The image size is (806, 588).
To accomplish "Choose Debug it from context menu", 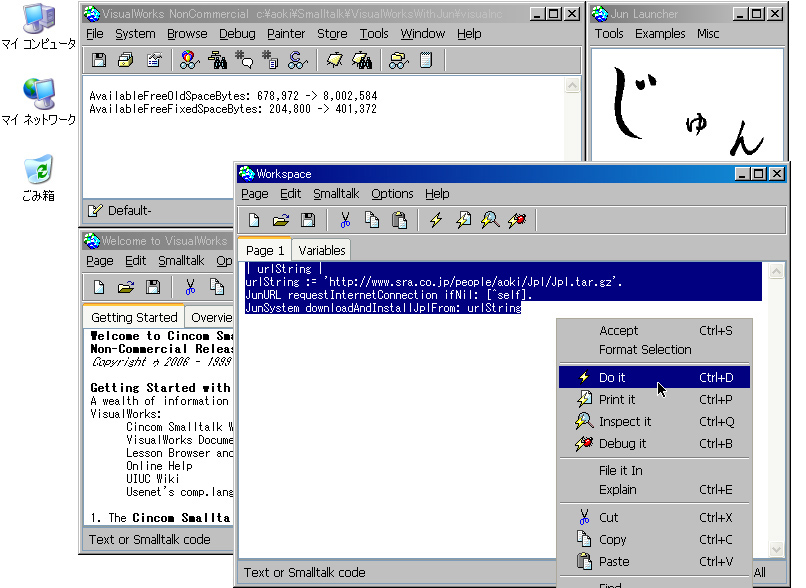I will (654, 444).
